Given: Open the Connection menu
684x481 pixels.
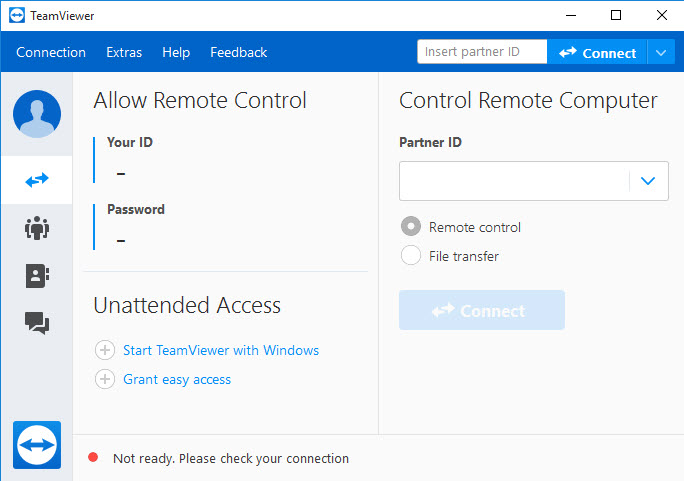Looking at the screenshot, I should (51, 52).
